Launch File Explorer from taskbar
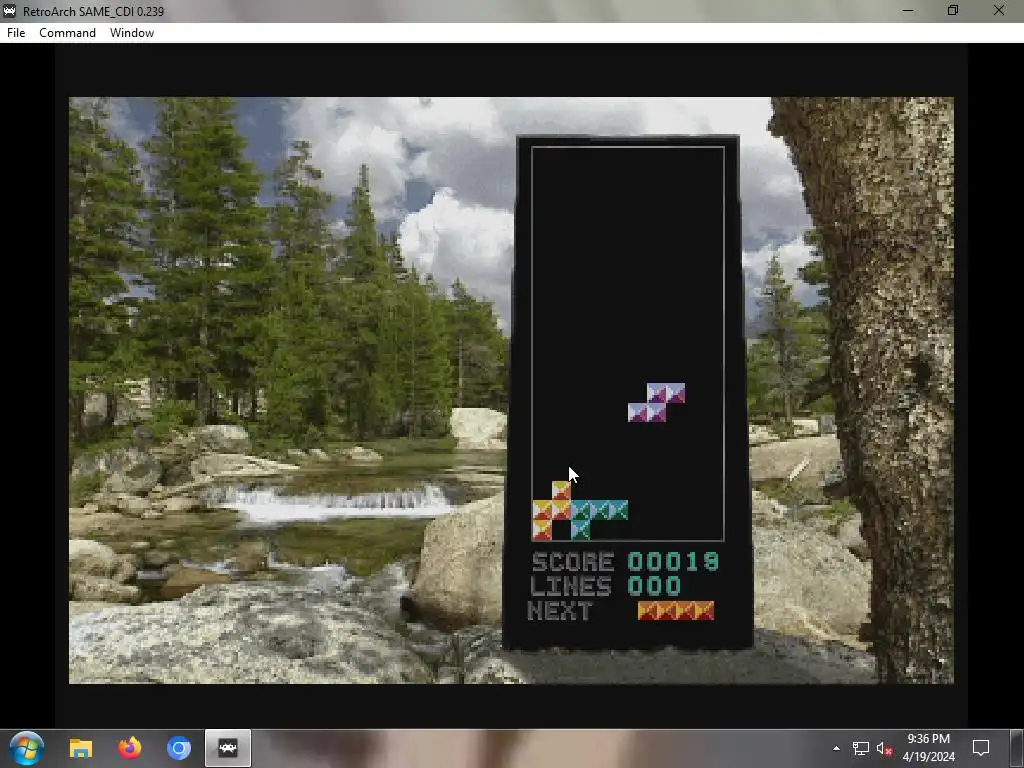The width and height of the screenshot is (1024, 768). coord(81,748)
